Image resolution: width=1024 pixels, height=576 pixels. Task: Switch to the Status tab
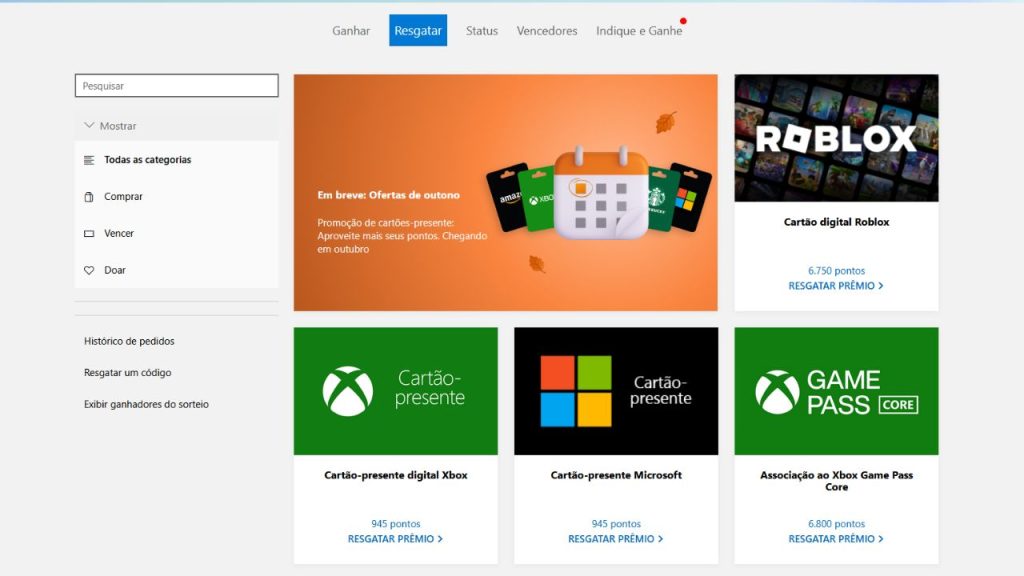point(481,31)
